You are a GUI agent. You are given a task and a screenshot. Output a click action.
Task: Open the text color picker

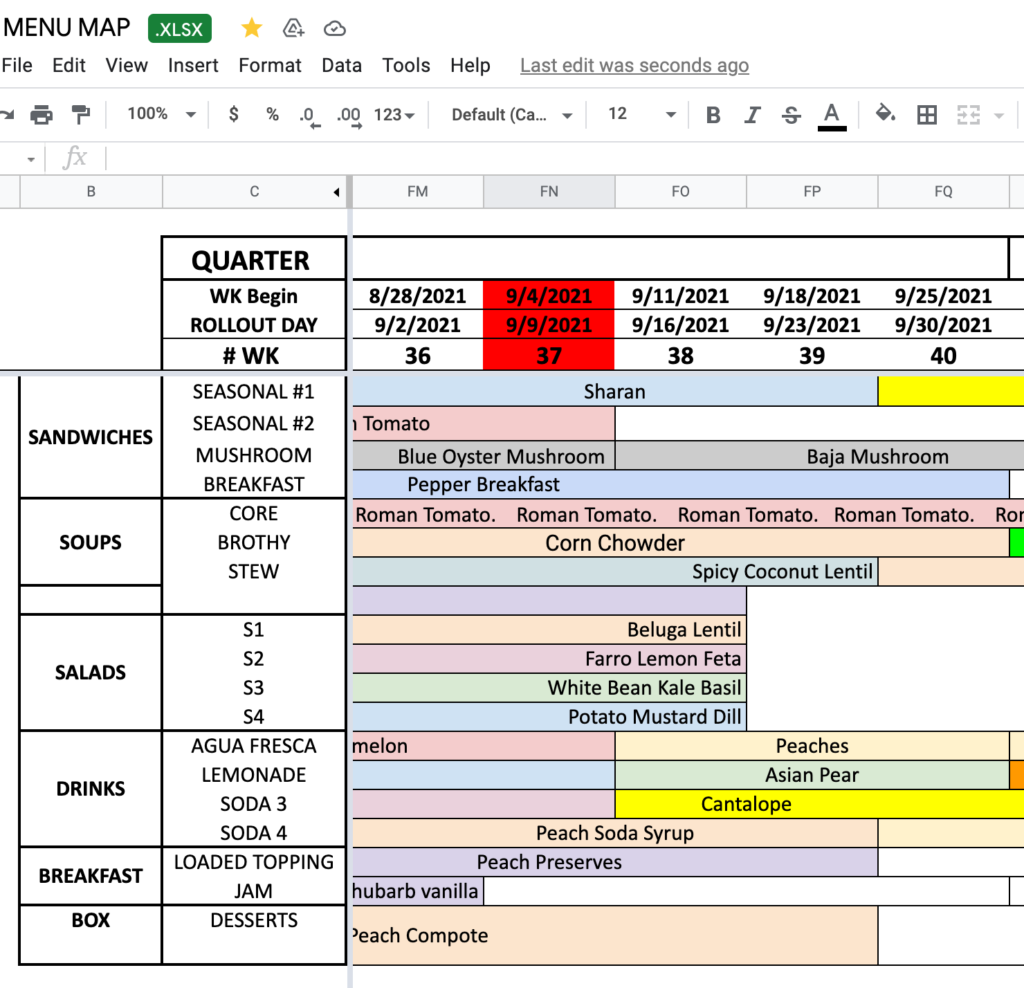[x=831, y=116]
